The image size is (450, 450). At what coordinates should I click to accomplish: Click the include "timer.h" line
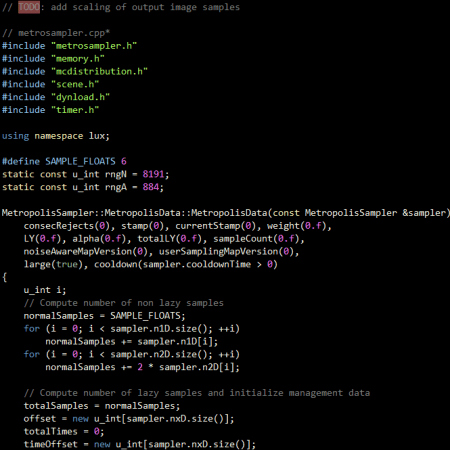[50, 110]
